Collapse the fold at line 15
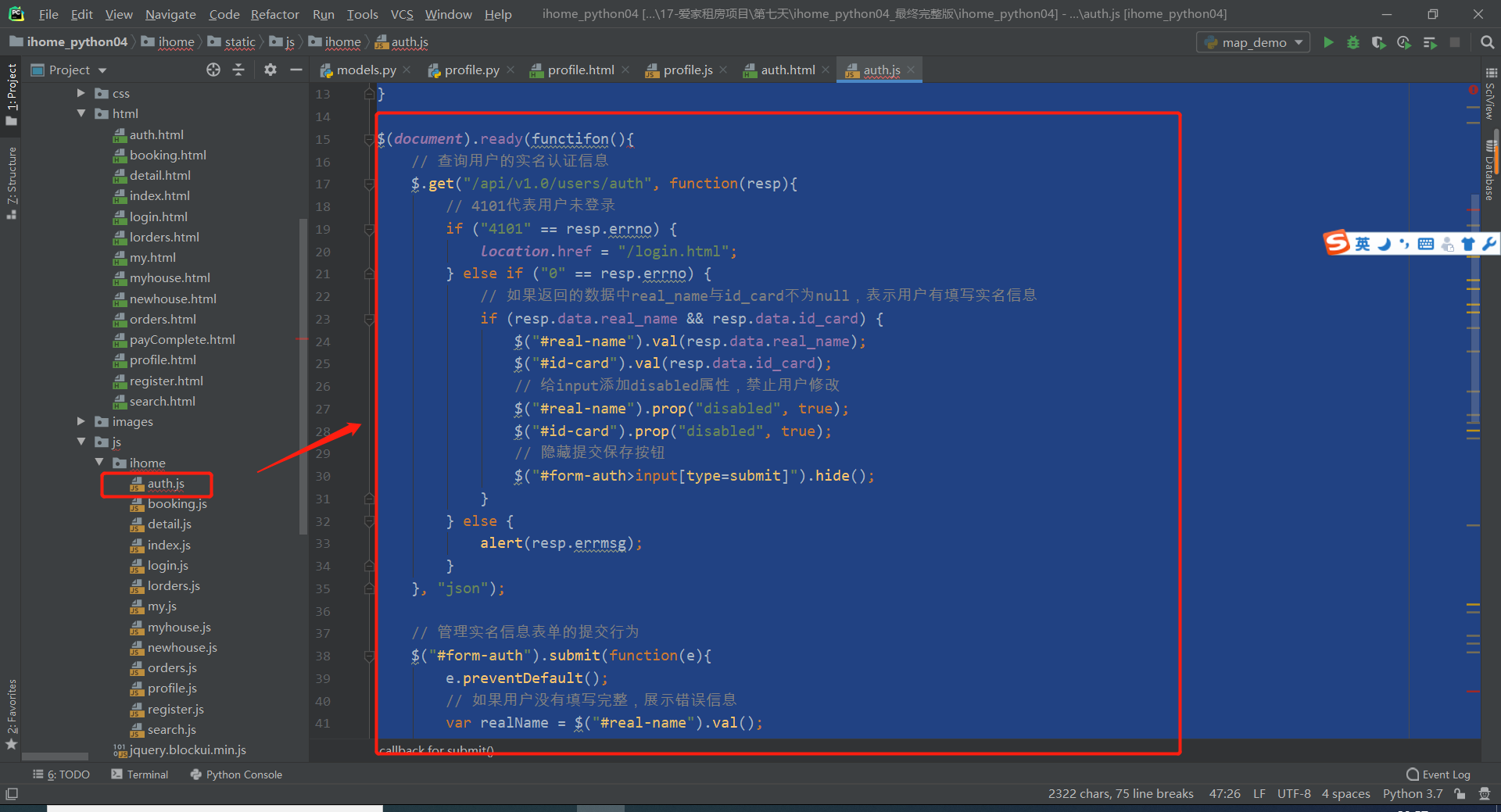The width and height of the screenshot is (1501, 812). (x=369, y=140)
